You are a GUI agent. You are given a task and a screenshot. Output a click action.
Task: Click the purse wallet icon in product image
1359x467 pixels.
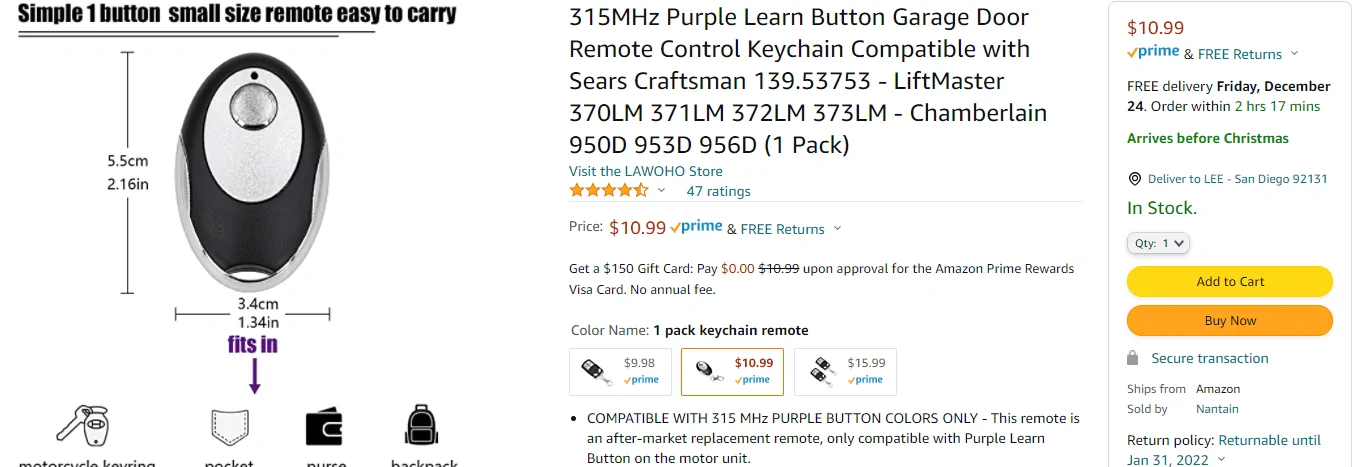click(326, 426)
